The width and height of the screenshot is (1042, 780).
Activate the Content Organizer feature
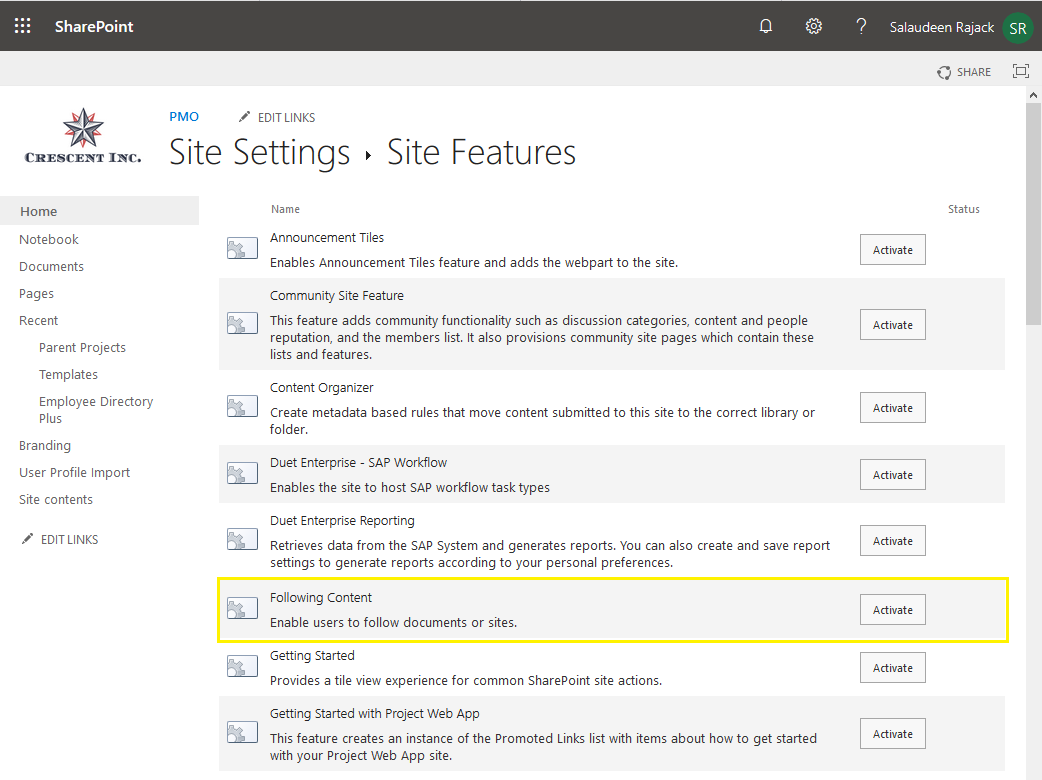coord(892,407)
